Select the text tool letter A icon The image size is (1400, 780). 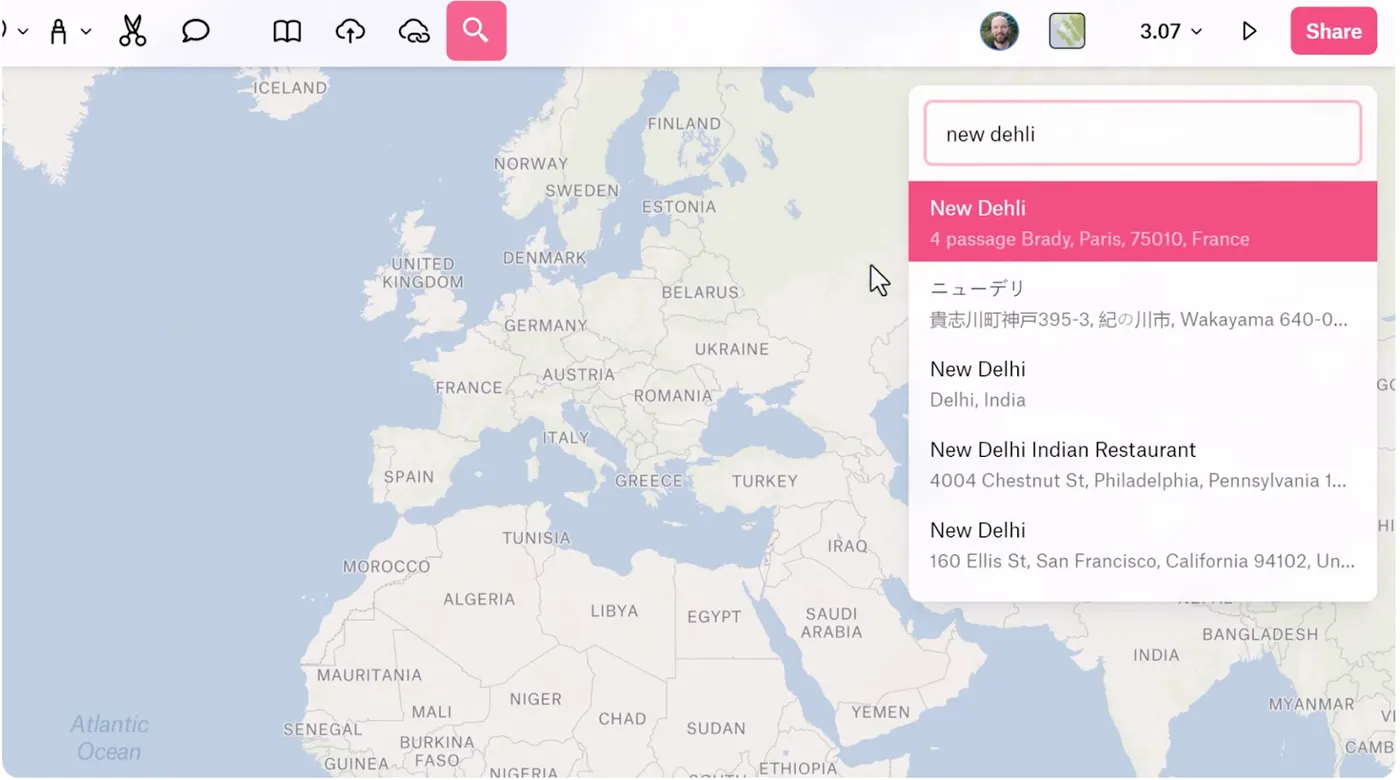(59, 32)
